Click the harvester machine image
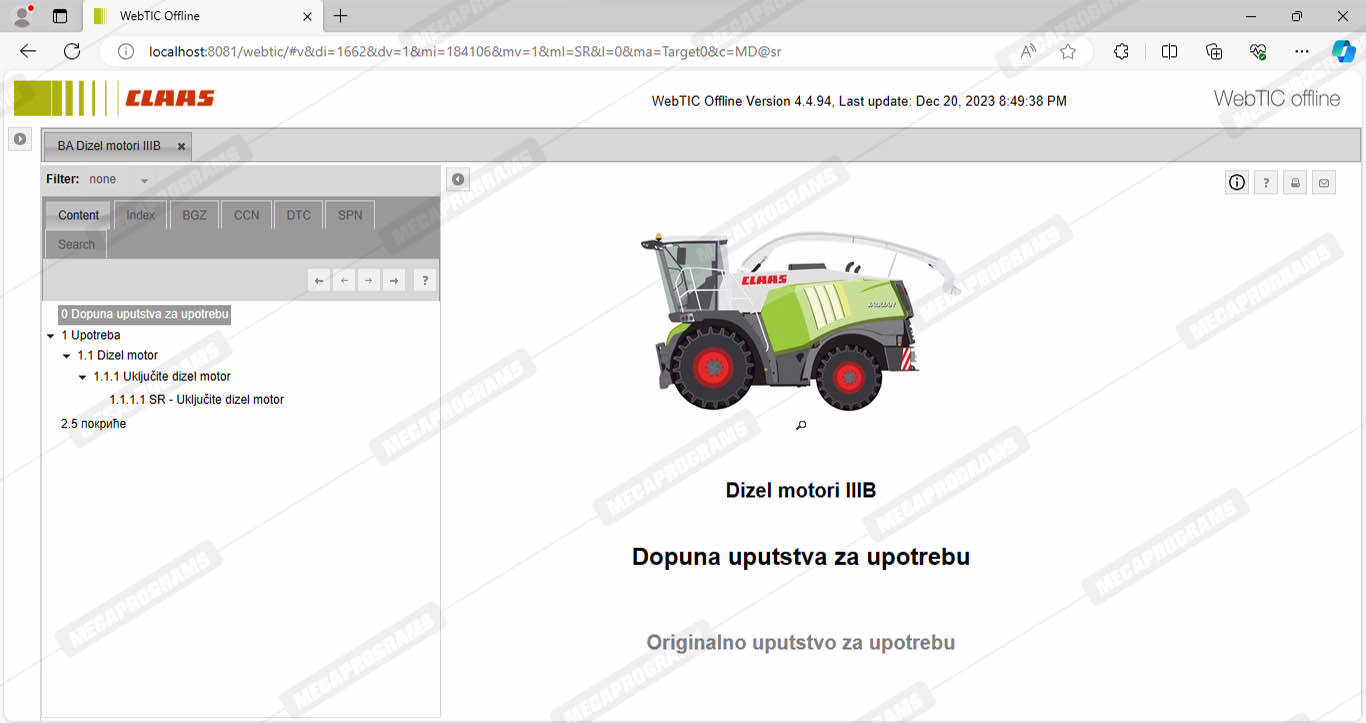Image resolution: width=1366 pixels, height=723 pixels. point(790,320)
